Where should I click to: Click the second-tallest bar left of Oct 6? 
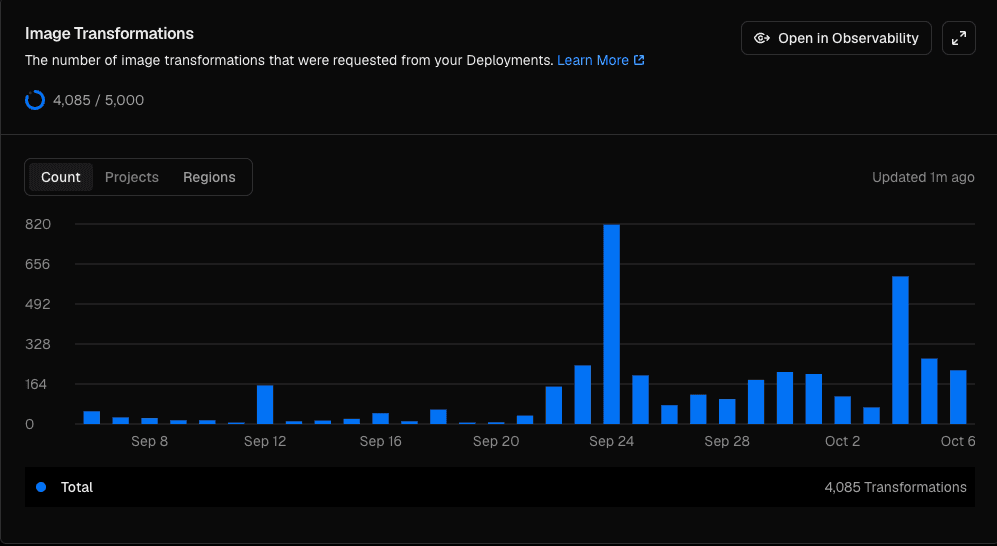900,350
